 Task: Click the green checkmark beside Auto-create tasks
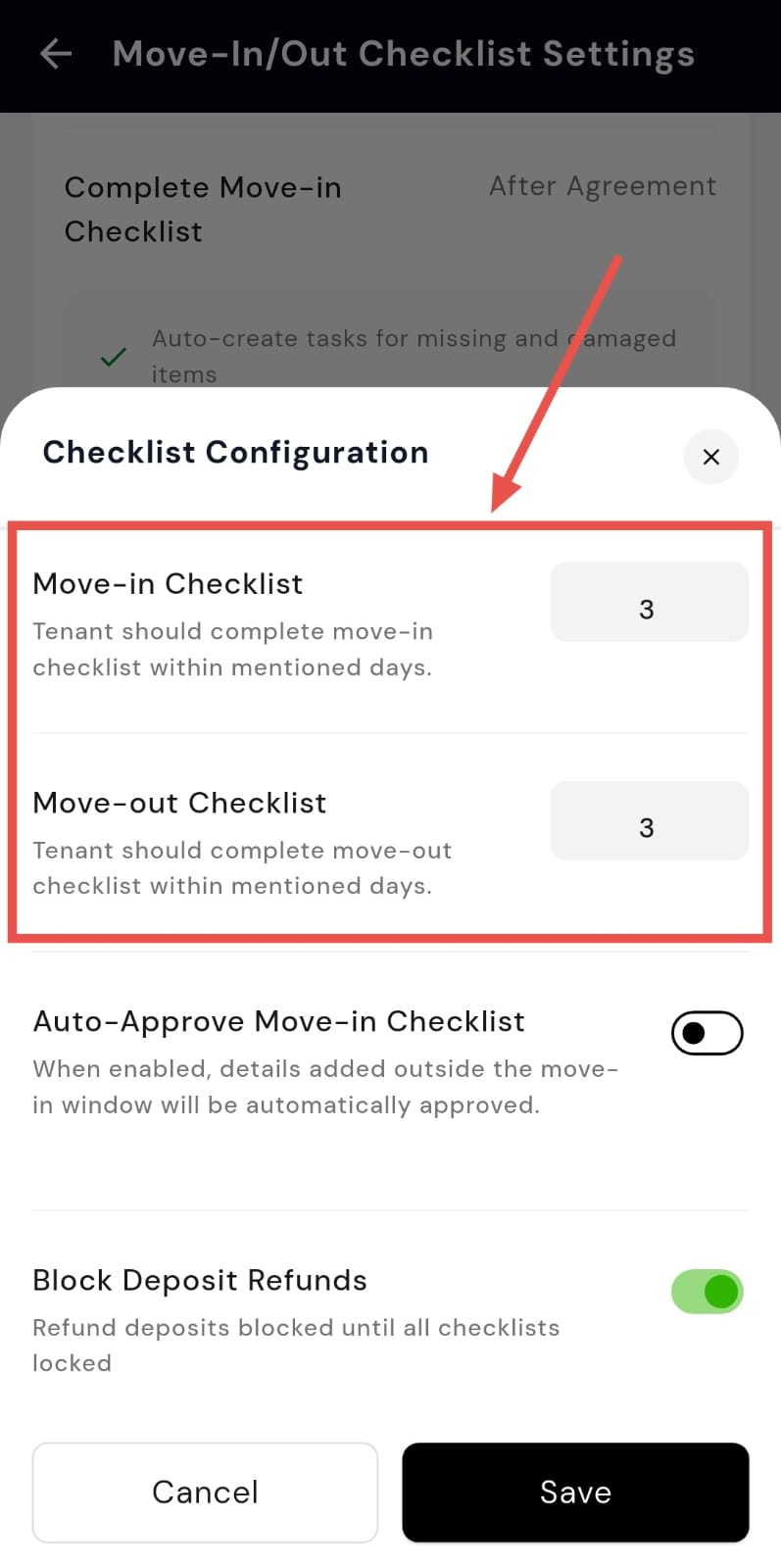coord(114,357)
